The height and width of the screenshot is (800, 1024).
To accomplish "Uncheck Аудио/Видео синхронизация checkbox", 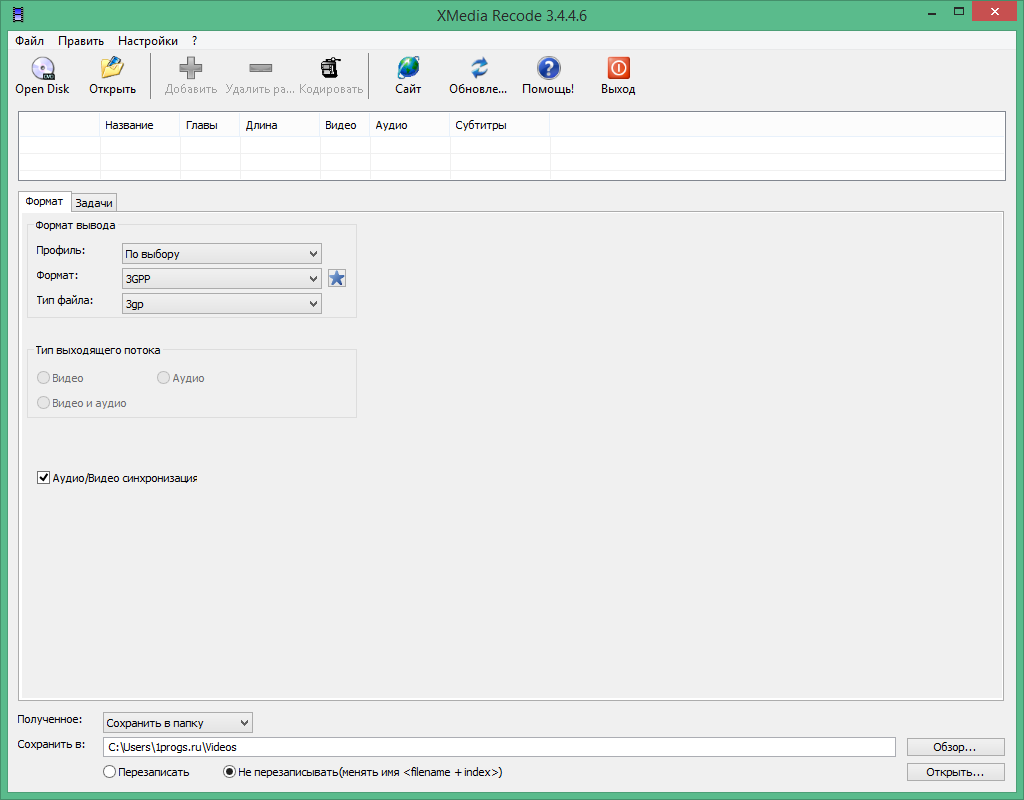I will tap(43, 478).
